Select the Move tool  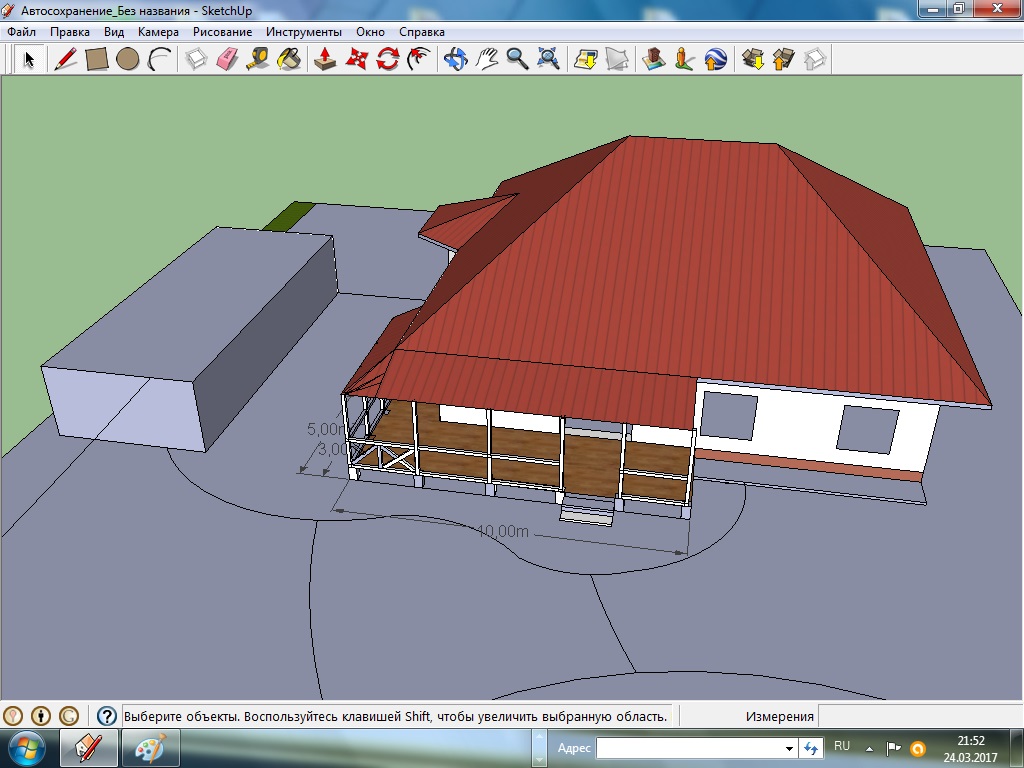pyautogui.click(x=356, y=59)
